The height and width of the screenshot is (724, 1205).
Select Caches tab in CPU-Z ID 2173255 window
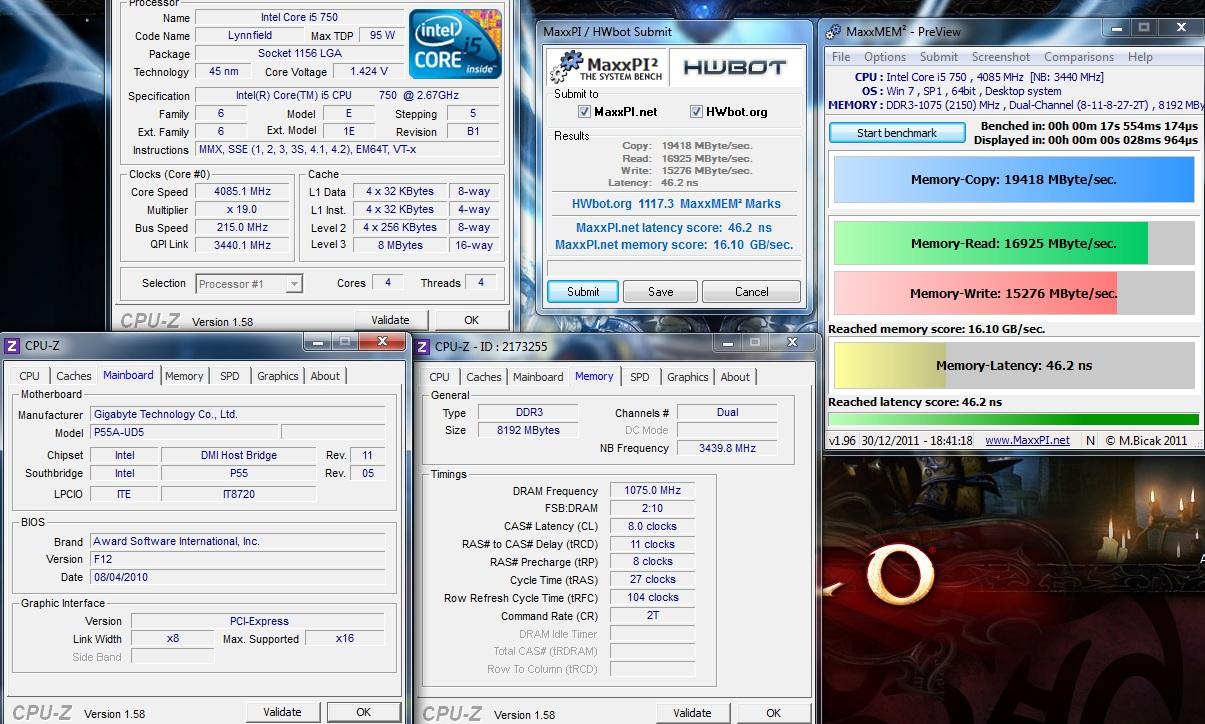click(x=483, y=377)
